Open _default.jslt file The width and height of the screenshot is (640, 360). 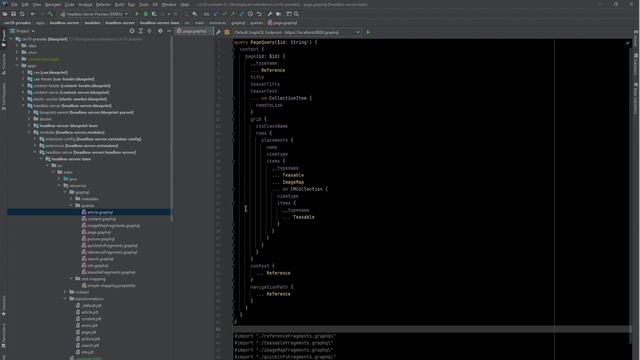point(89,306)
